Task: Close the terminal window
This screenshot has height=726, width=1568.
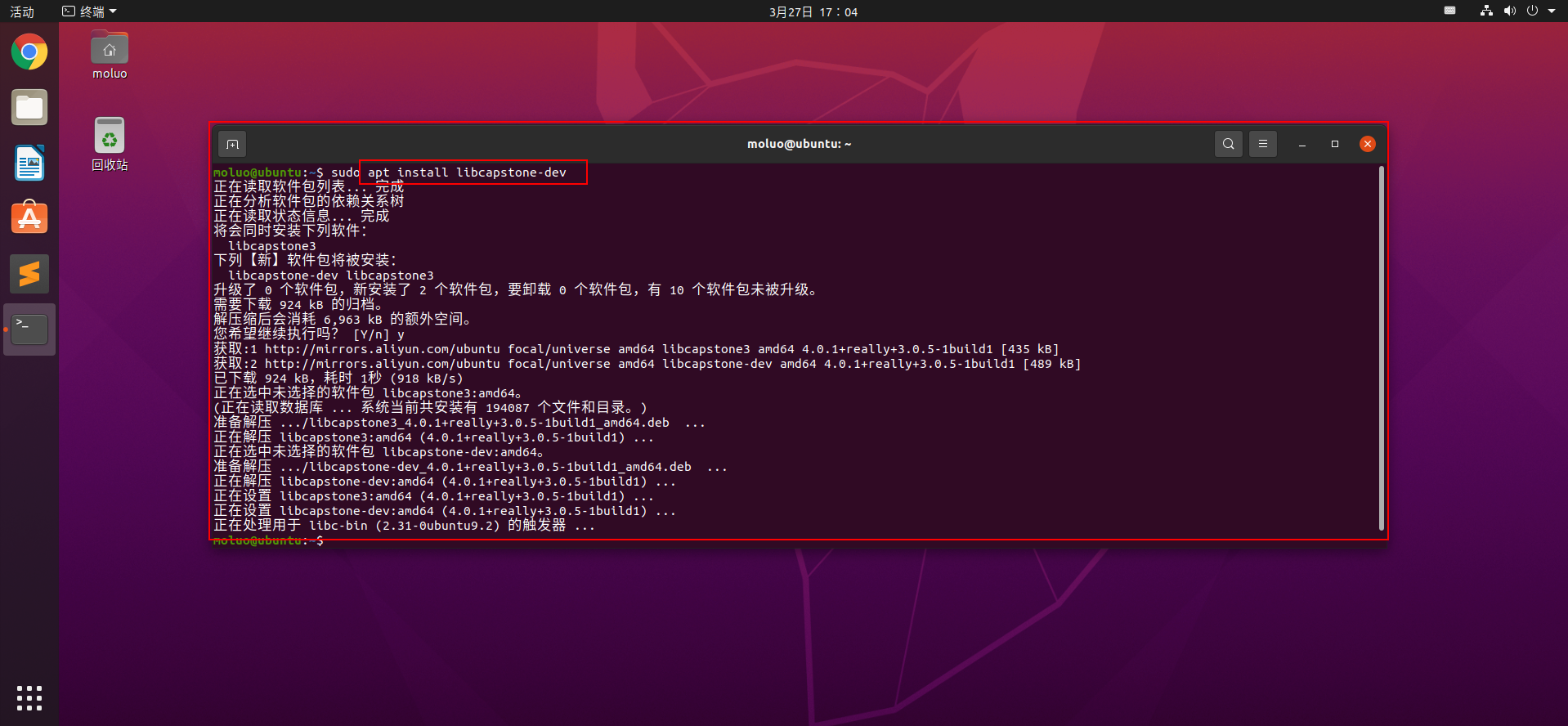Action: pos(1367,144)
